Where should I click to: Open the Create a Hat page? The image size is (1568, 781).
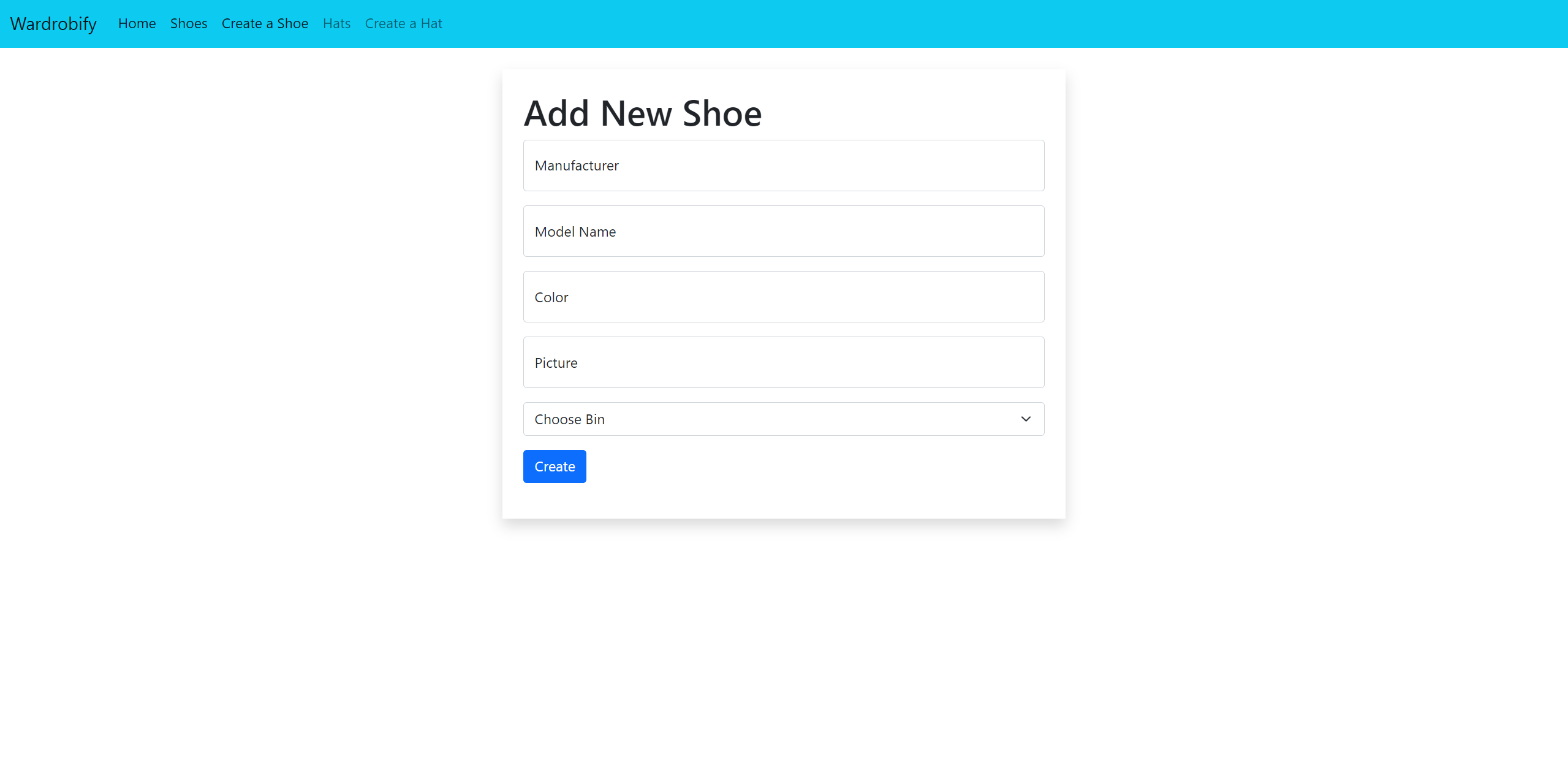pyautogui.click(x=404, y=23)
